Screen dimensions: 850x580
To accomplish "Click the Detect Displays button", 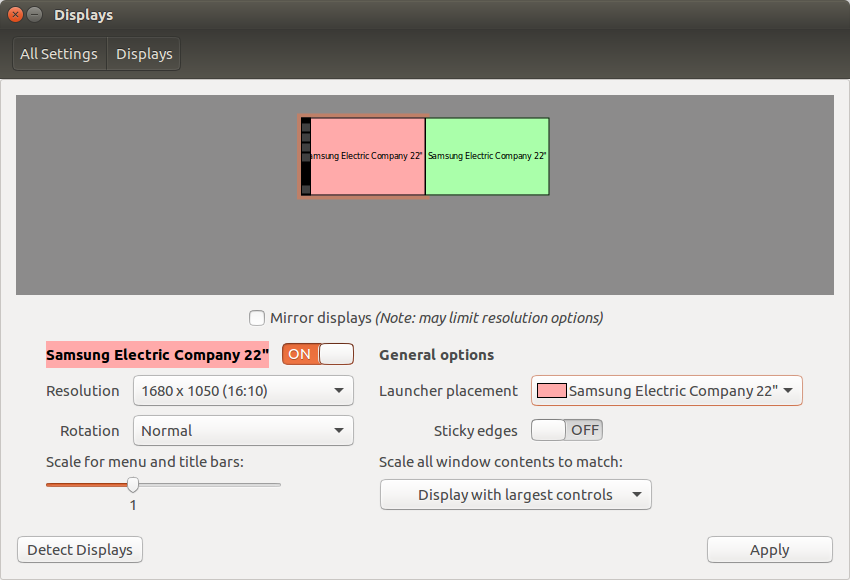I will tap(80, 550).
